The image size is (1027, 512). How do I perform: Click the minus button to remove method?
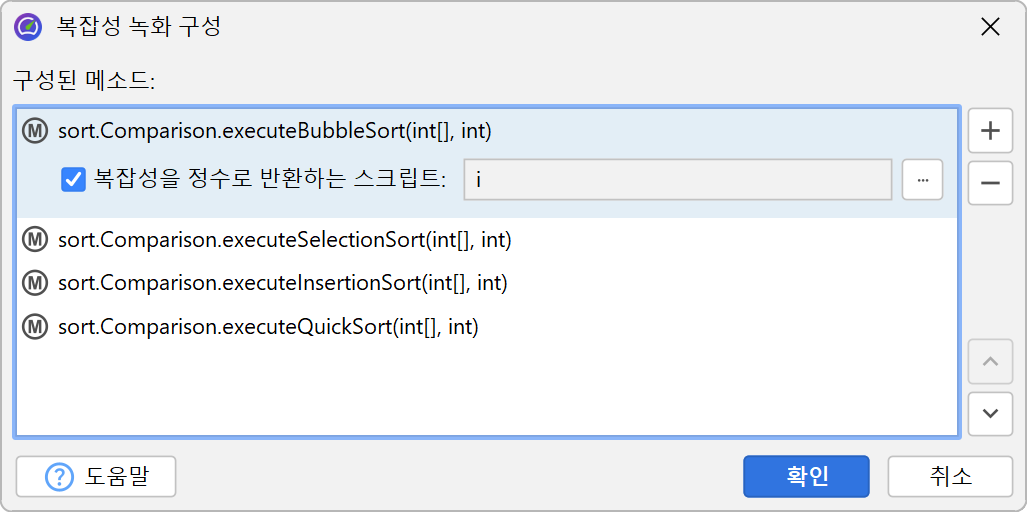pos(990,183)
